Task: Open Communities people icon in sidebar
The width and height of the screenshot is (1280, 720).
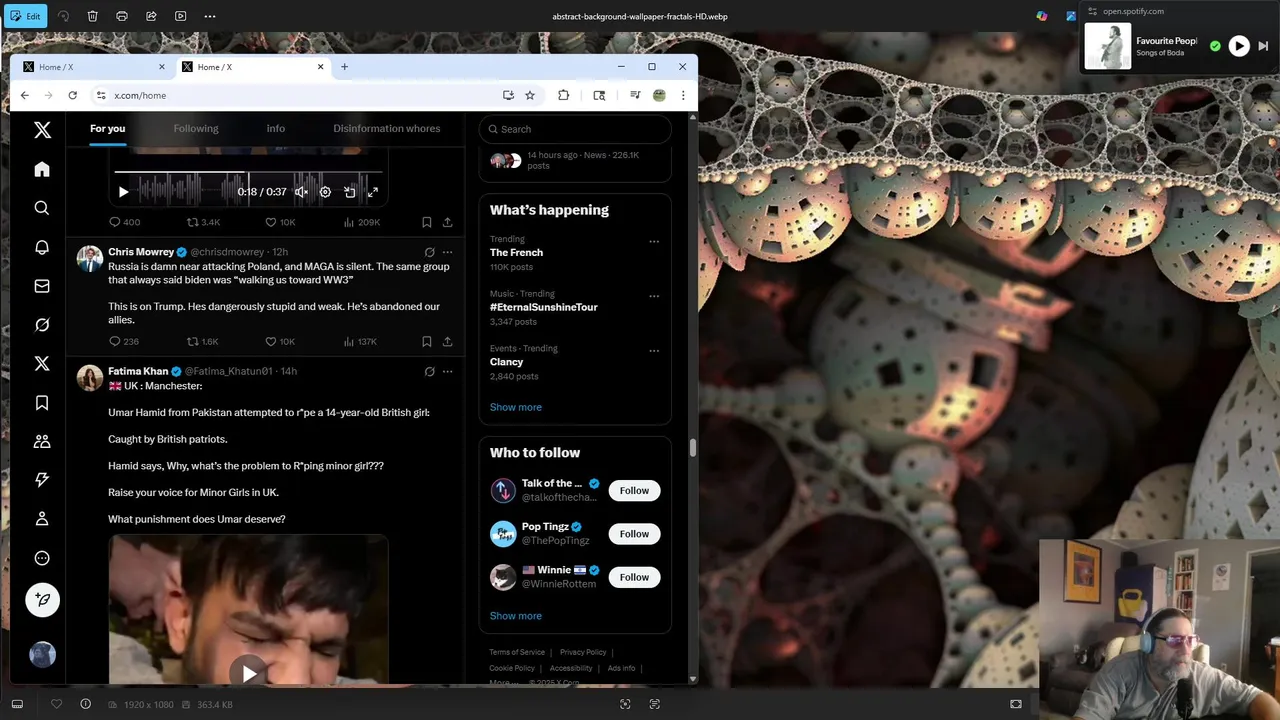Action: click(x=42, y=441)
